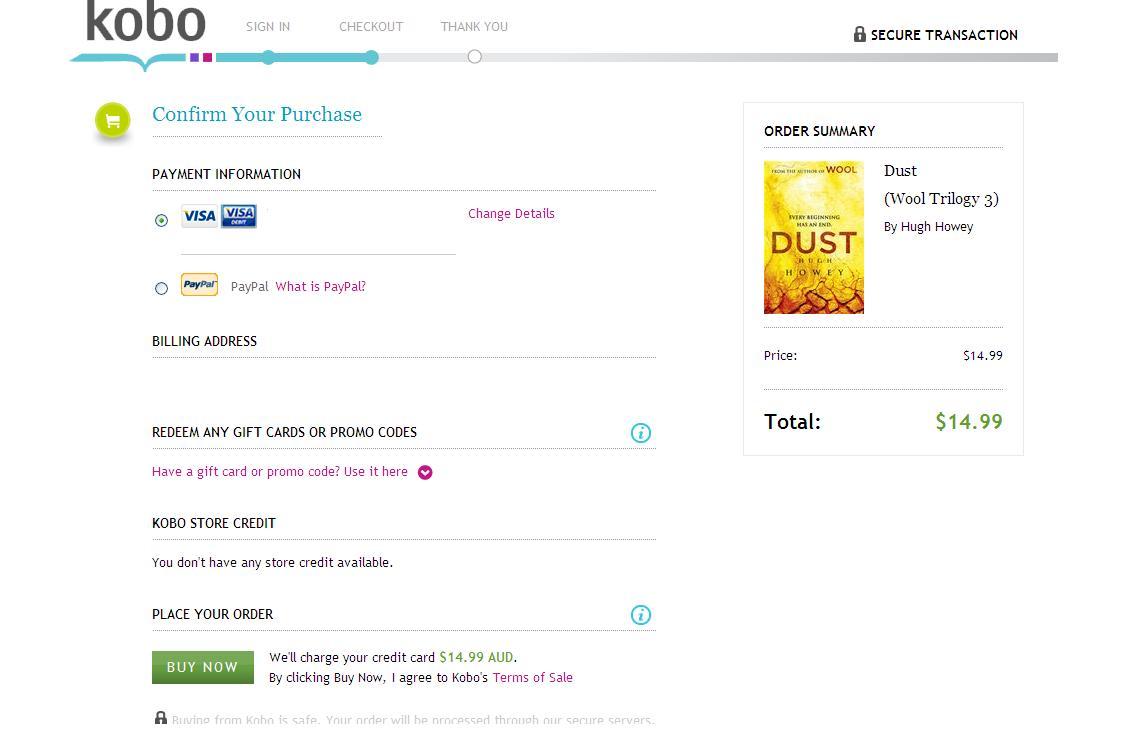Select the Visa credit card radio button
The image size is (1124, 741).
[162, 220]
